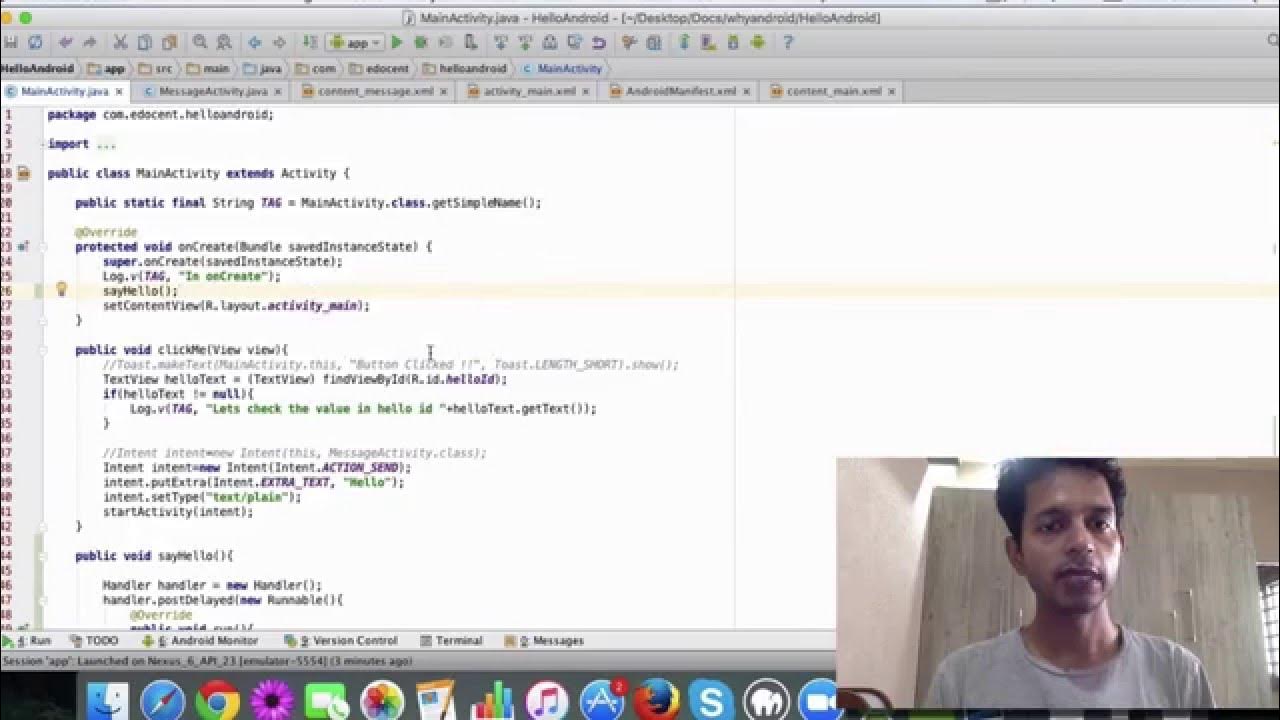Expand the folded import statements
The height and width of the screenshot is (720, 1280).
point(106,144)
